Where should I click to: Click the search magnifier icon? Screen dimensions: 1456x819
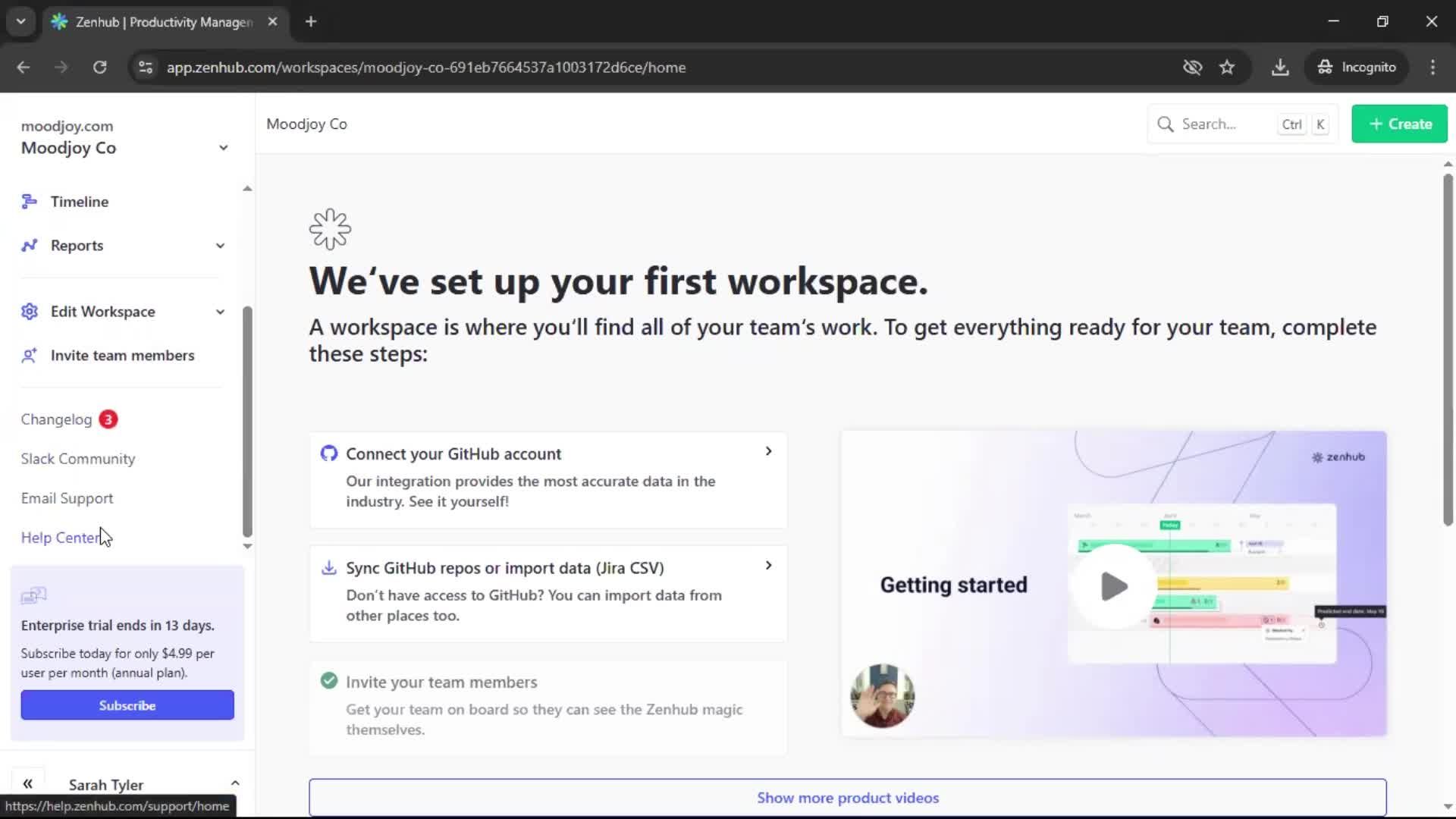(x=1165, y=124)
